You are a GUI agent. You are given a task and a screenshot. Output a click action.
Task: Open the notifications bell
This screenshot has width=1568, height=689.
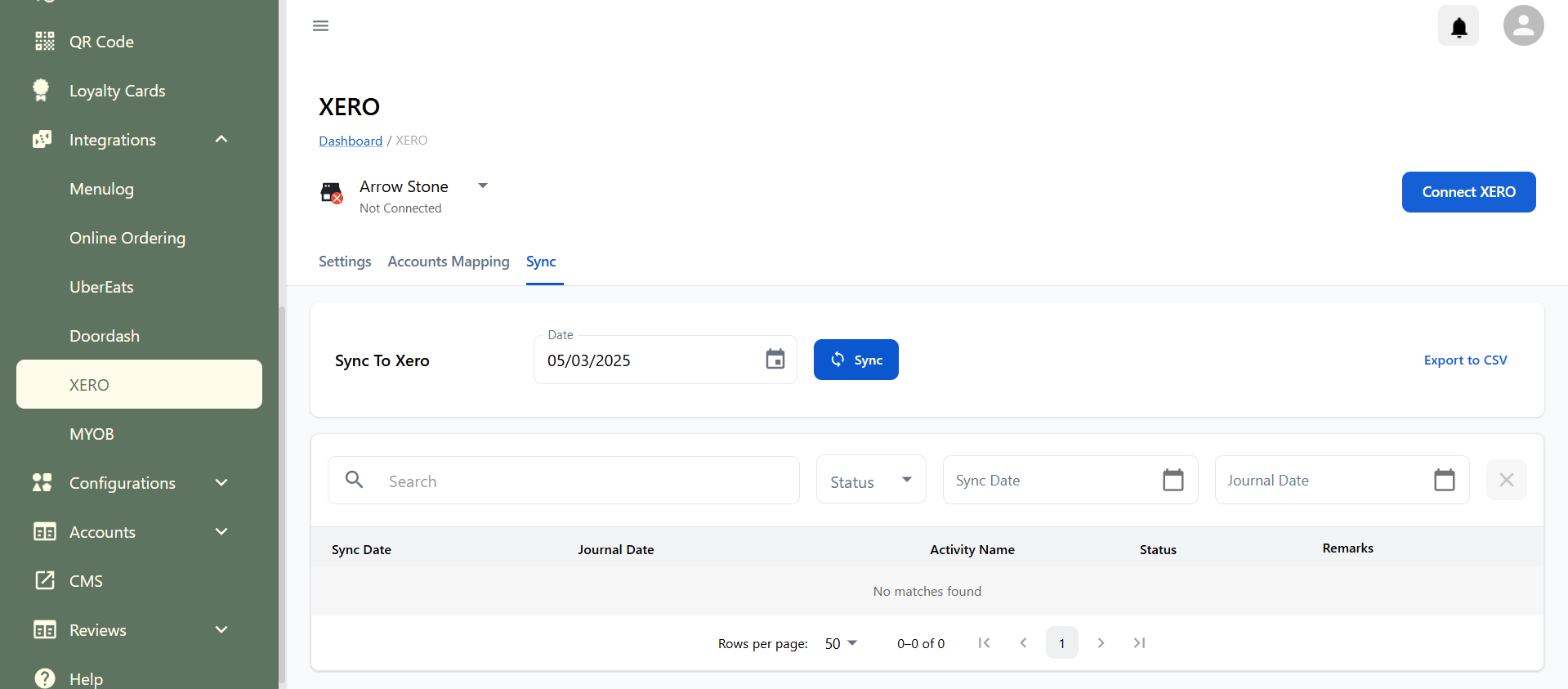point(1459,26)
